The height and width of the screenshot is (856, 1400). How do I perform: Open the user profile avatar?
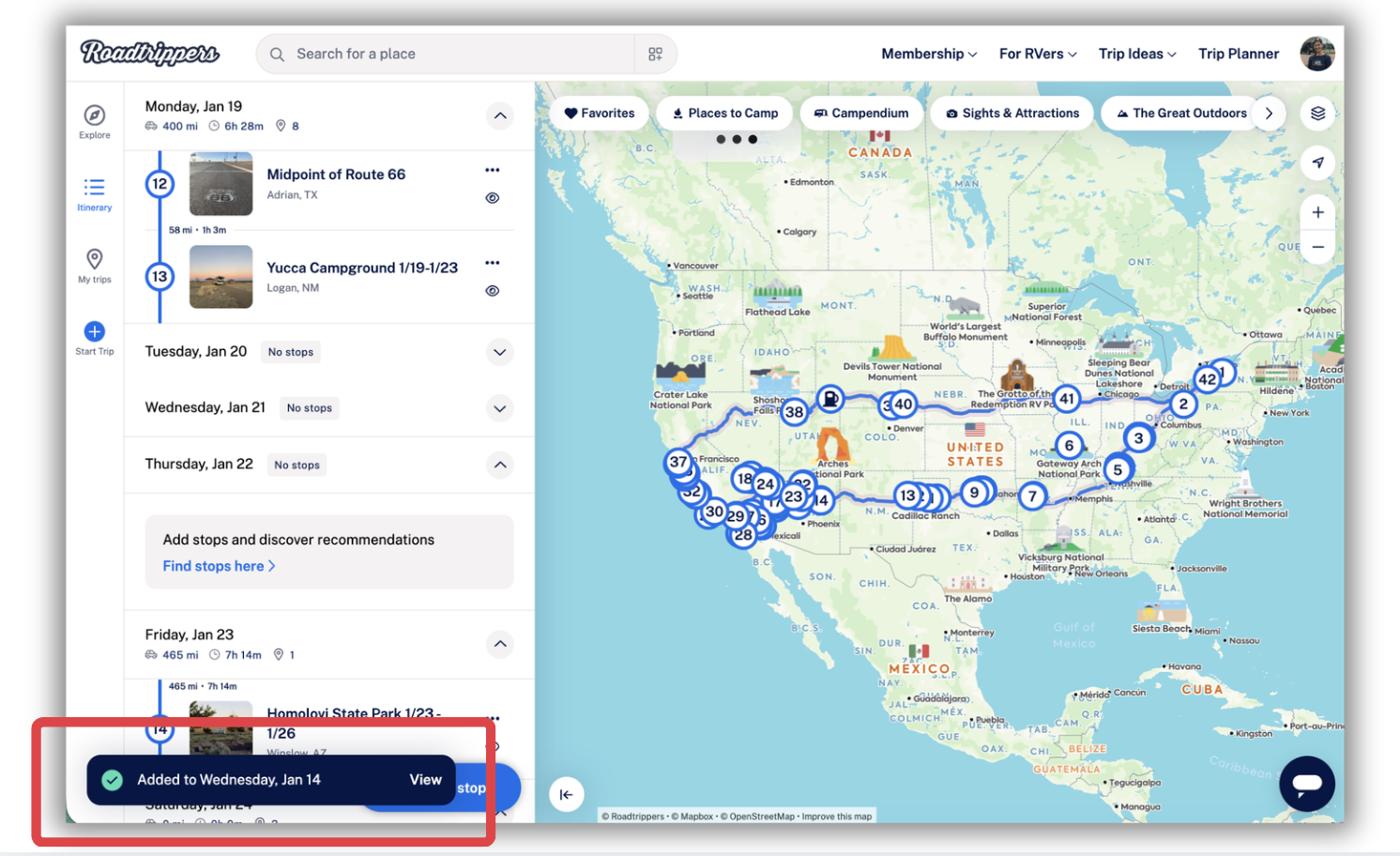pos(1317,53)
